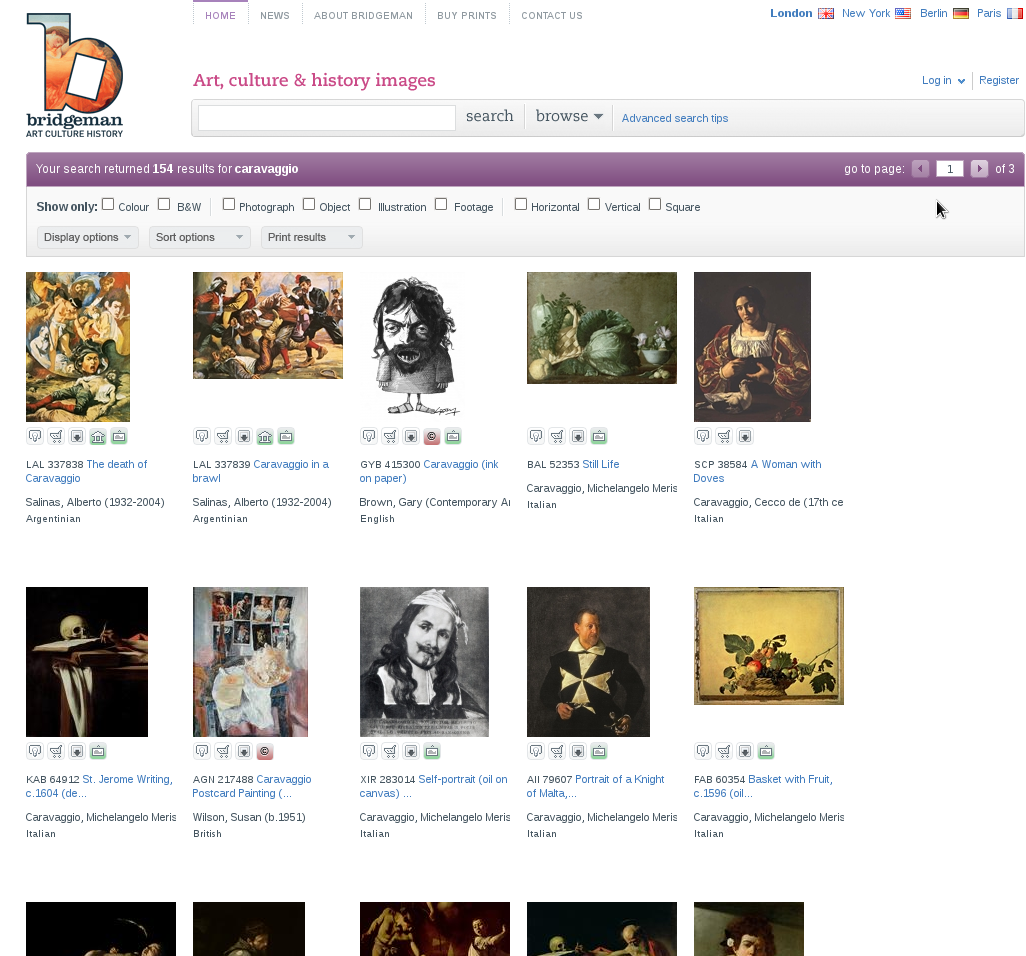Viewport: 1026px width, 956px height.
Task: Click museum icon under The death of Caravaggio
Action: [98, 436]
